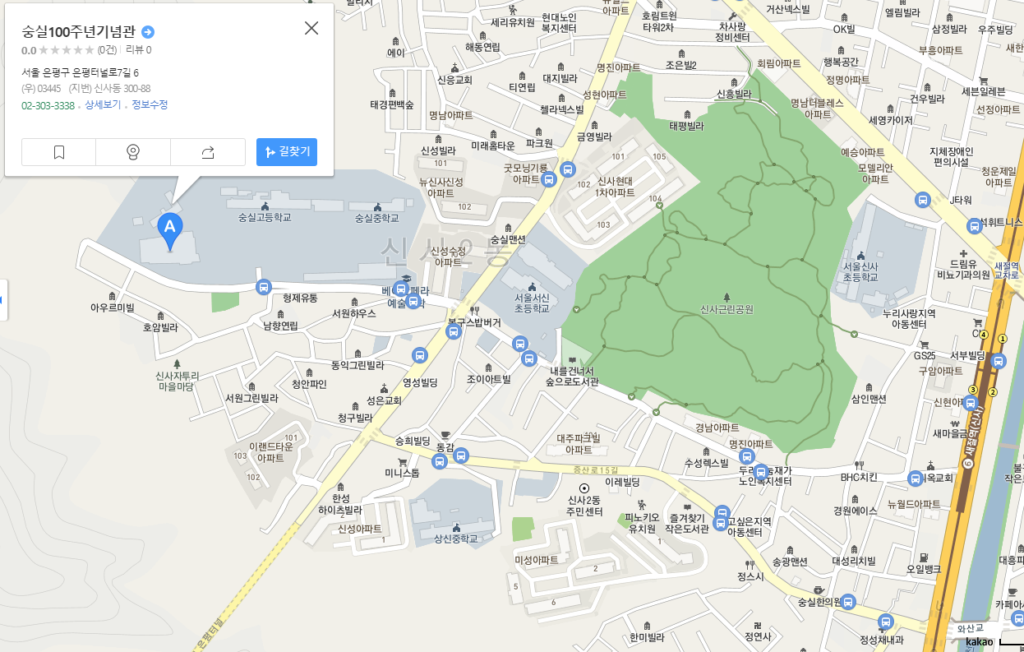Click the 정보수정 edit info link
This screenshot has height=652, width=1024.
point(150,105)
